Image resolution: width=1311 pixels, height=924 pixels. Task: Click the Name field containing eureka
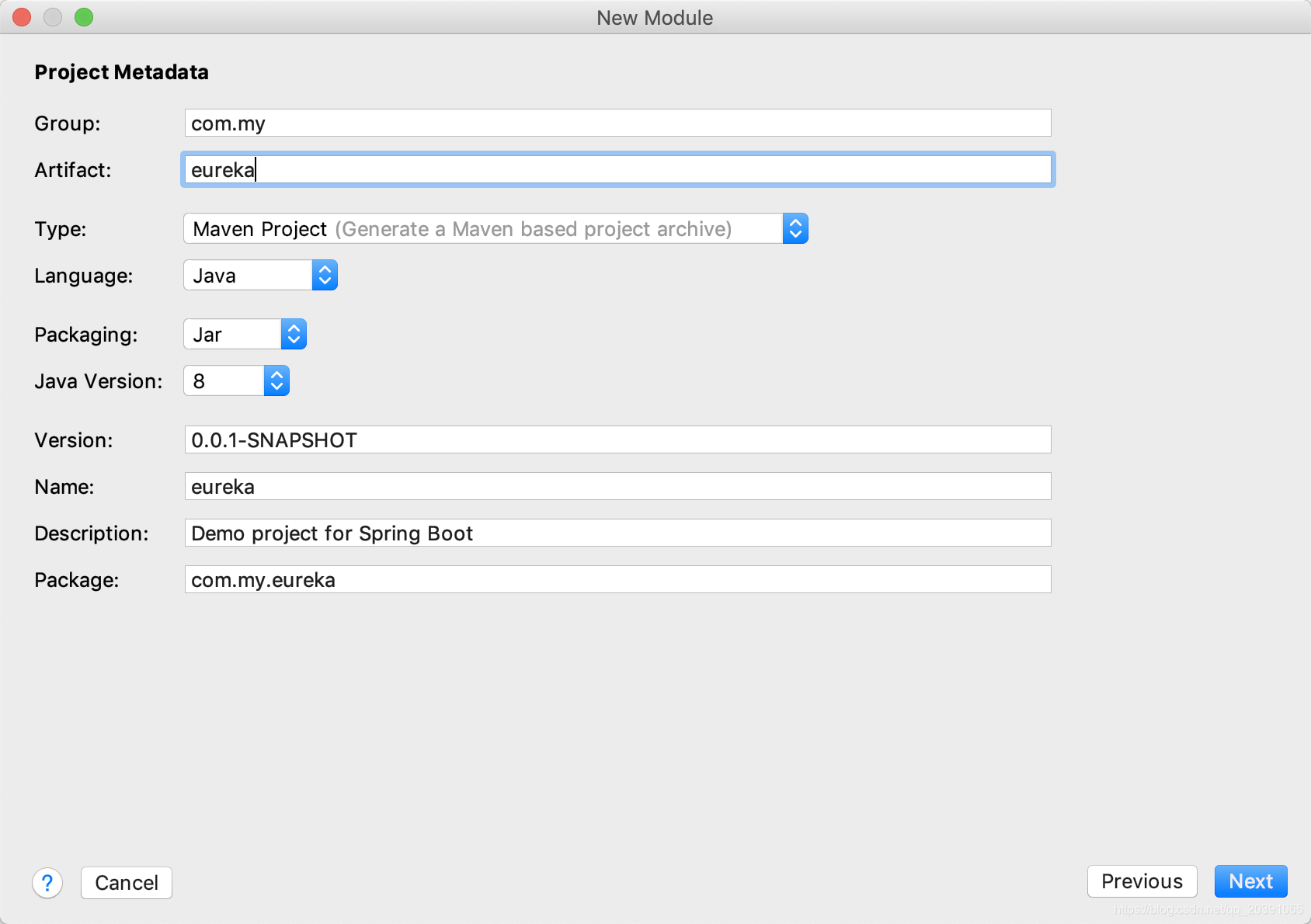617,487
